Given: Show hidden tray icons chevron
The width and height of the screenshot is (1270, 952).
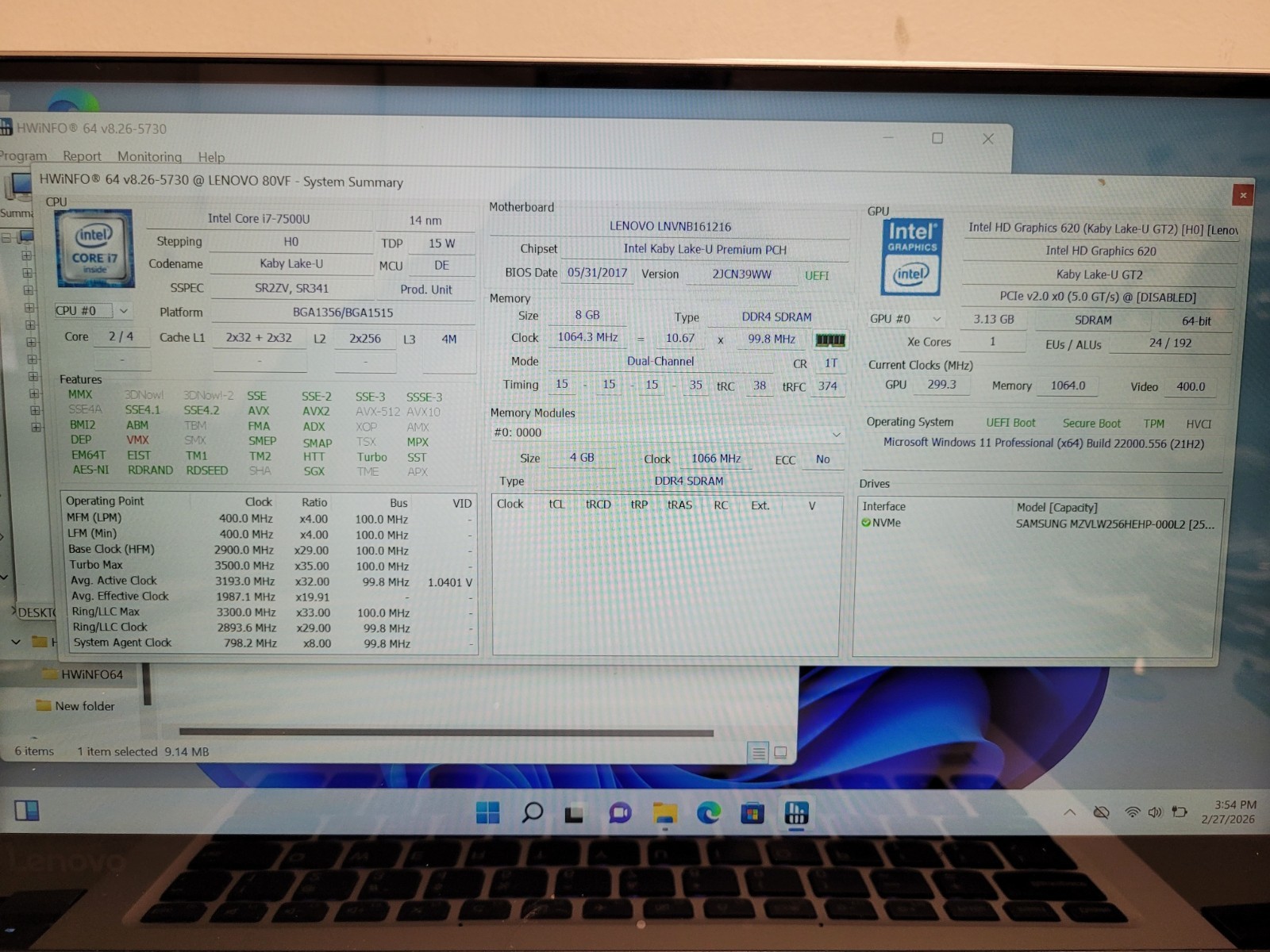Looking at the screenshot, I should pos(1070,812).
